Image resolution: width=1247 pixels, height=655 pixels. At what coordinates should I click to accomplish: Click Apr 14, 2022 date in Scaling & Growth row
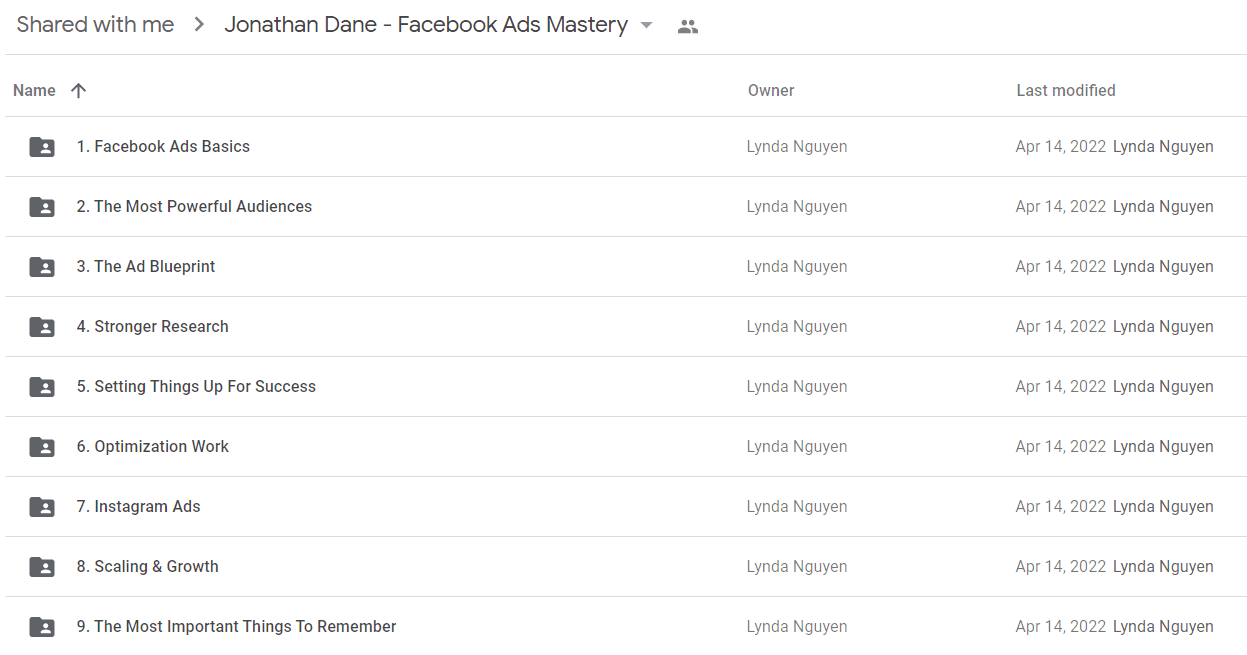1061,566
